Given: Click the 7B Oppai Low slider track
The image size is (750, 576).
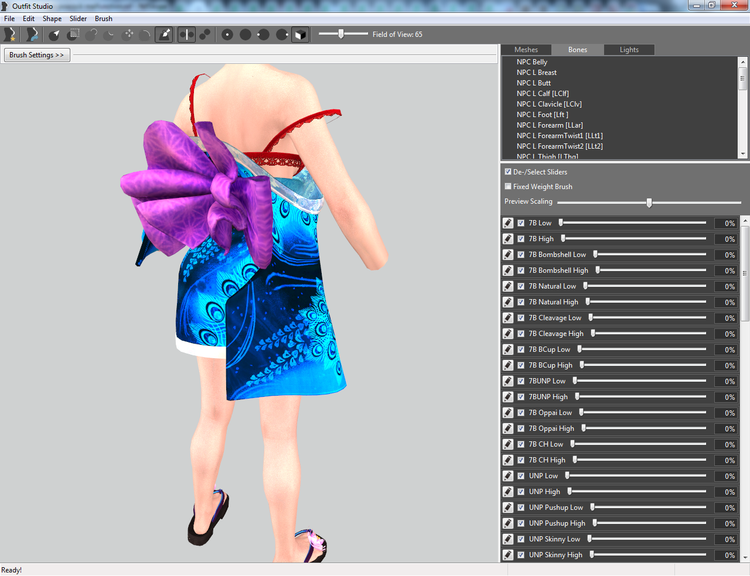Looking at the screenshot, I should (x=642, y=412).
